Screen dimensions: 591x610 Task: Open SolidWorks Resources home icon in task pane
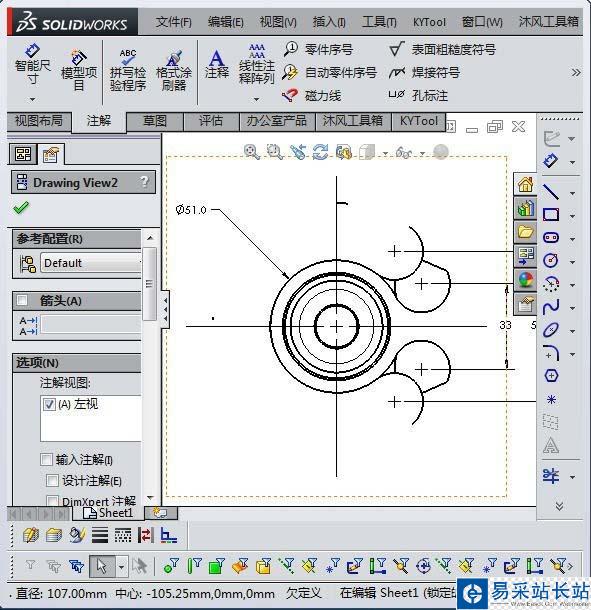click(525, 184)
